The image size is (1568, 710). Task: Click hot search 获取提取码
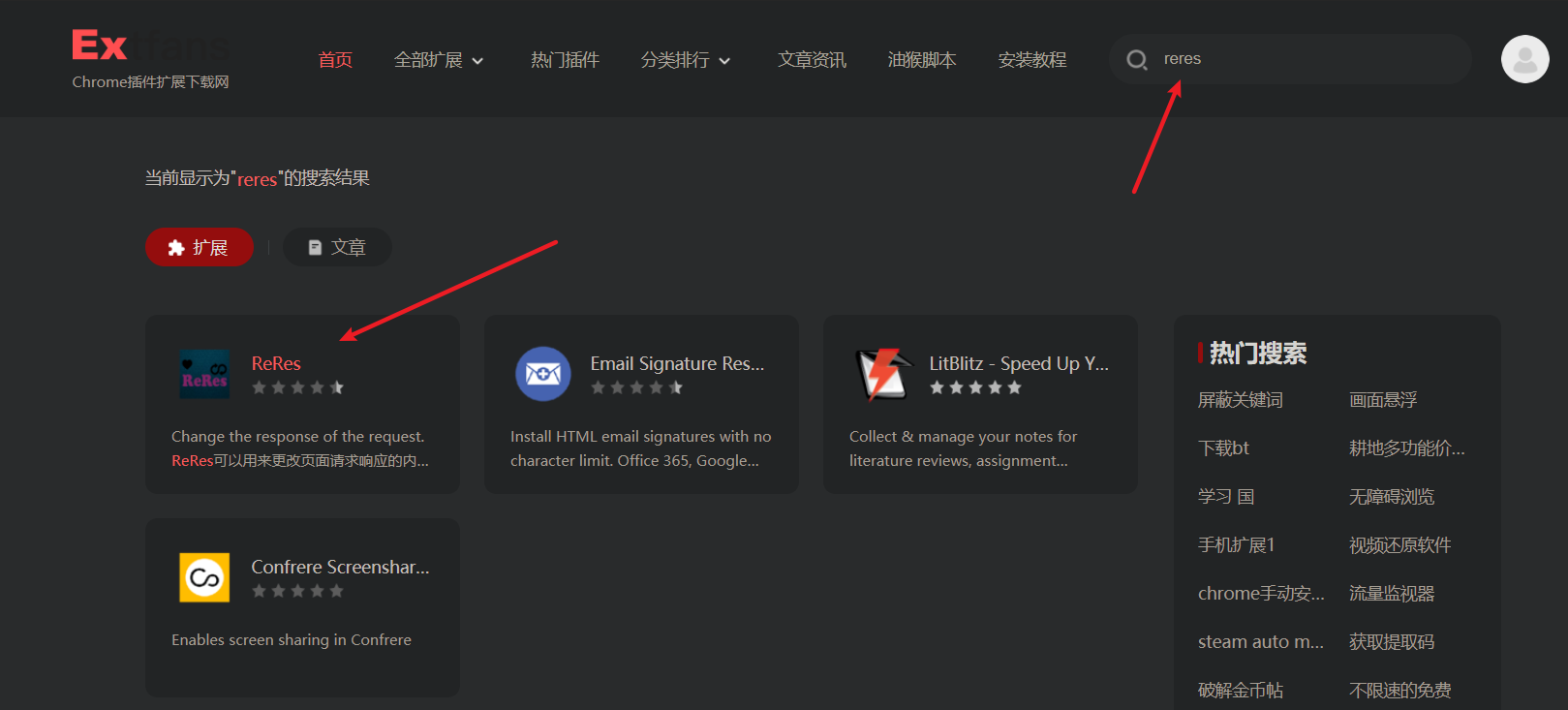[x=1392, y=642]
